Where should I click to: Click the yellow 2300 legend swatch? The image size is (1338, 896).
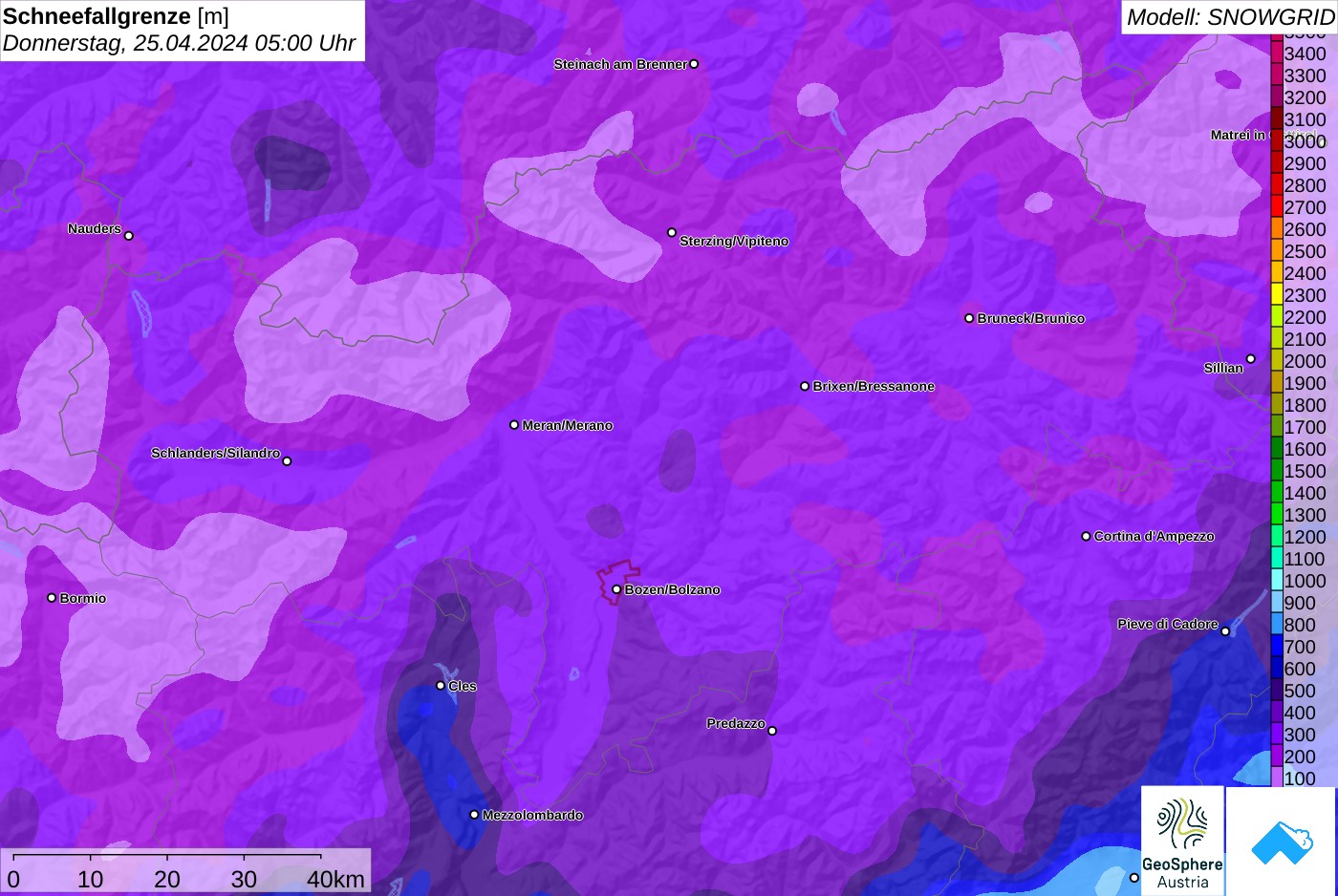1276,294
